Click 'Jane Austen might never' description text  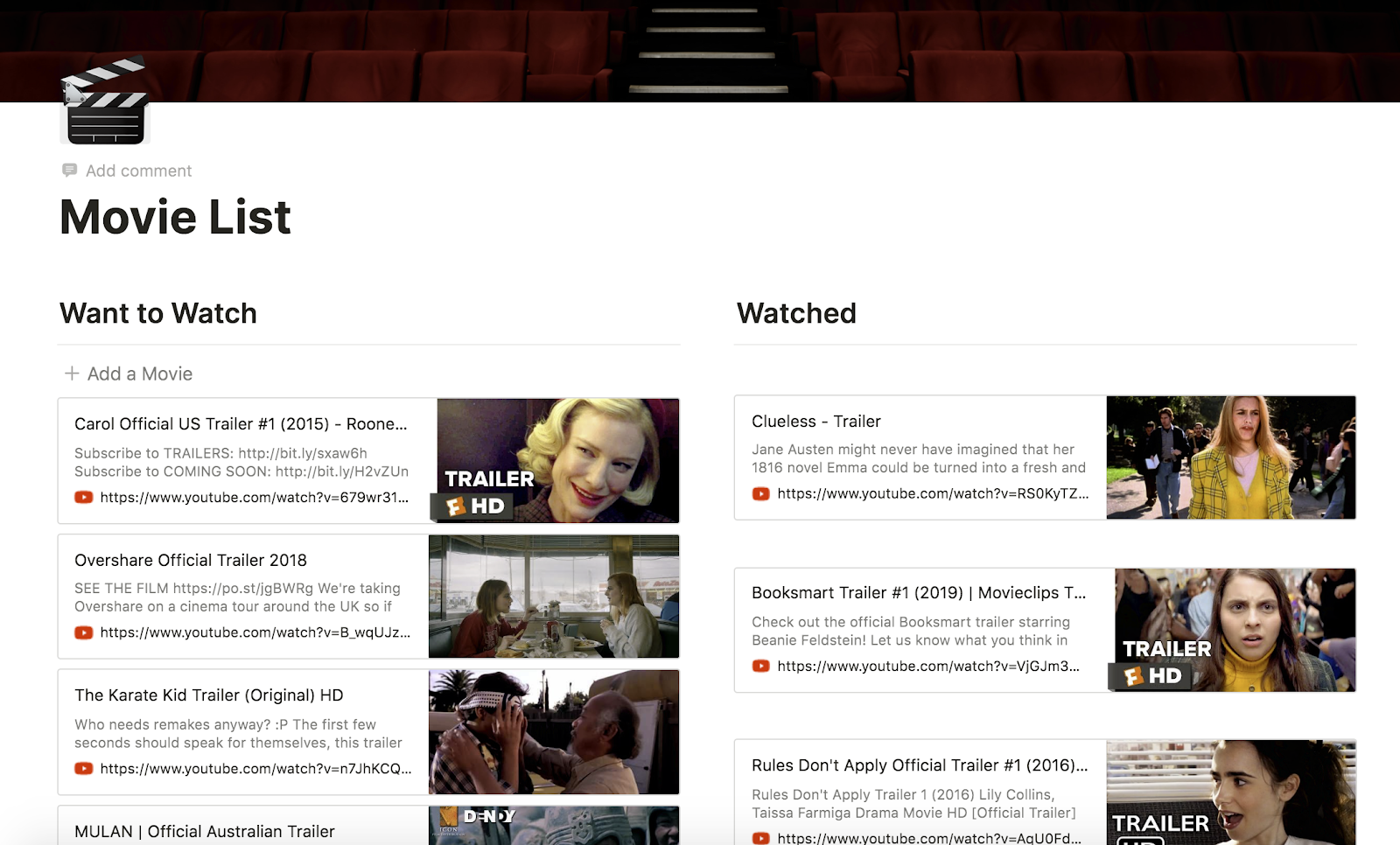click(x=919, y=458)
